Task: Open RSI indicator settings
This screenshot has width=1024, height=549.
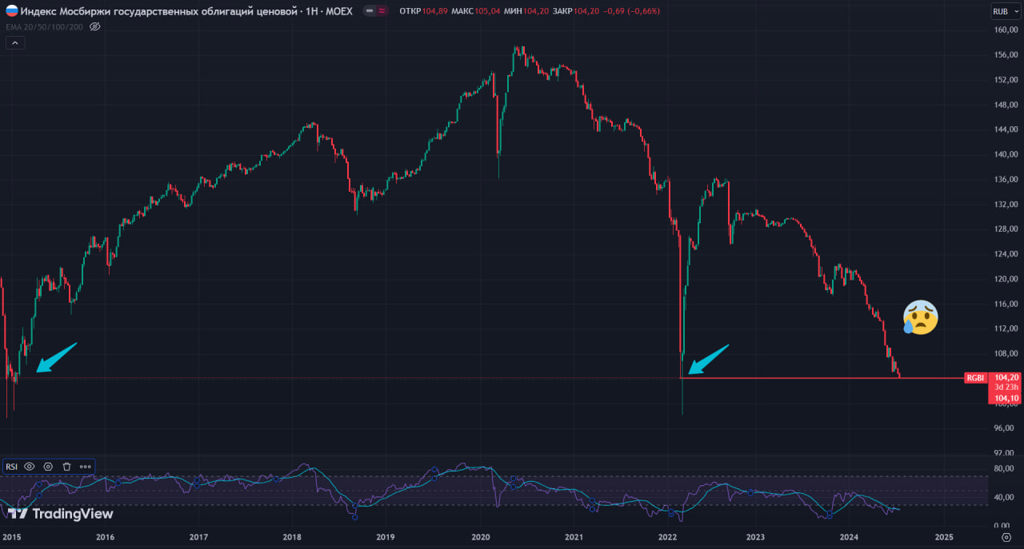Action: (x=47, y=466)
